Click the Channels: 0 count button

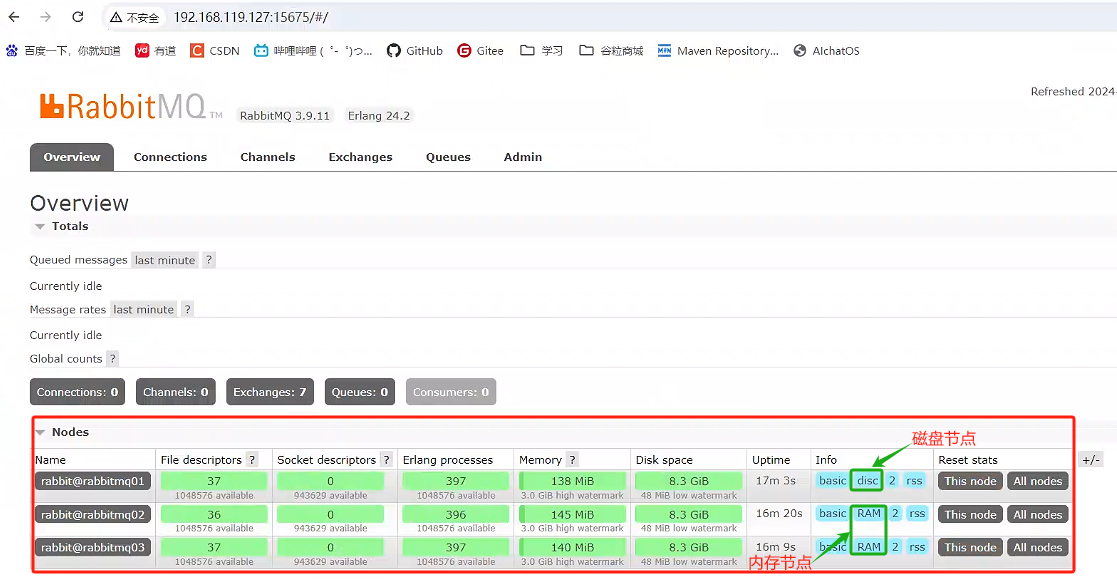pos(176,392)
